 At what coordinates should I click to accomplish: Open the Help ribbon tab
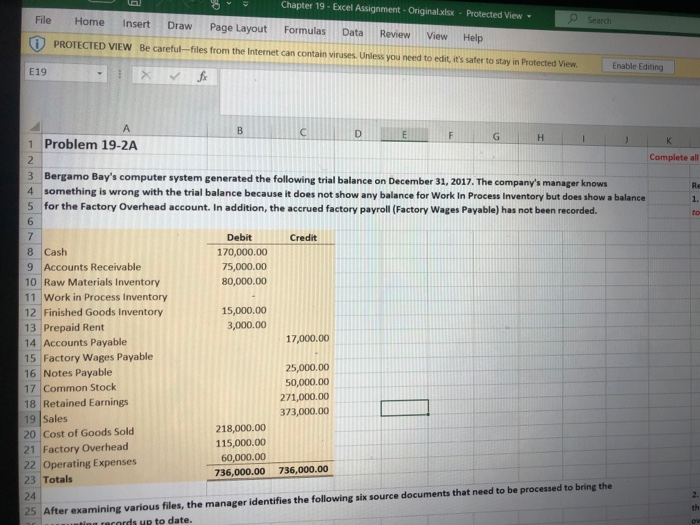pyautogui.click(x=473, y=38)
